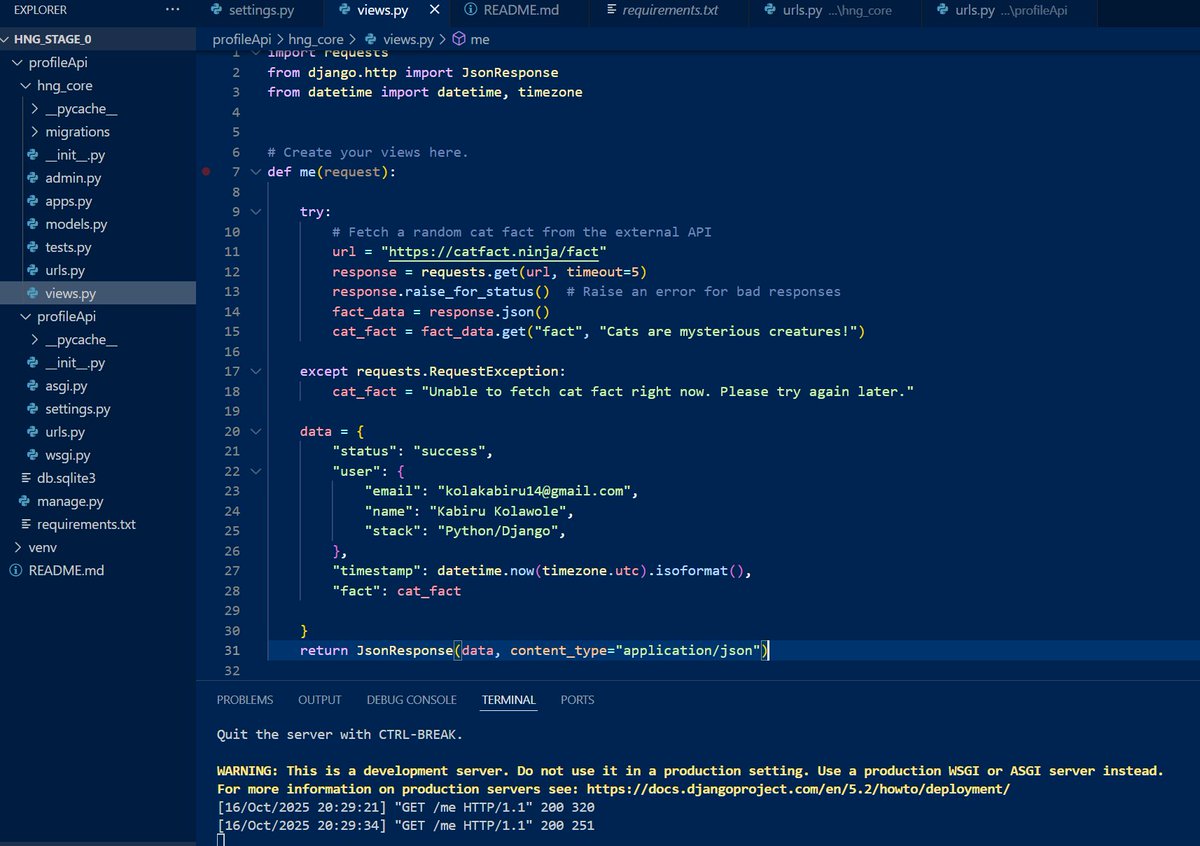Fold the try block at line 9
Viewport: 1200px width, 846px height.
pyautogui.click(x=256, y=212)
